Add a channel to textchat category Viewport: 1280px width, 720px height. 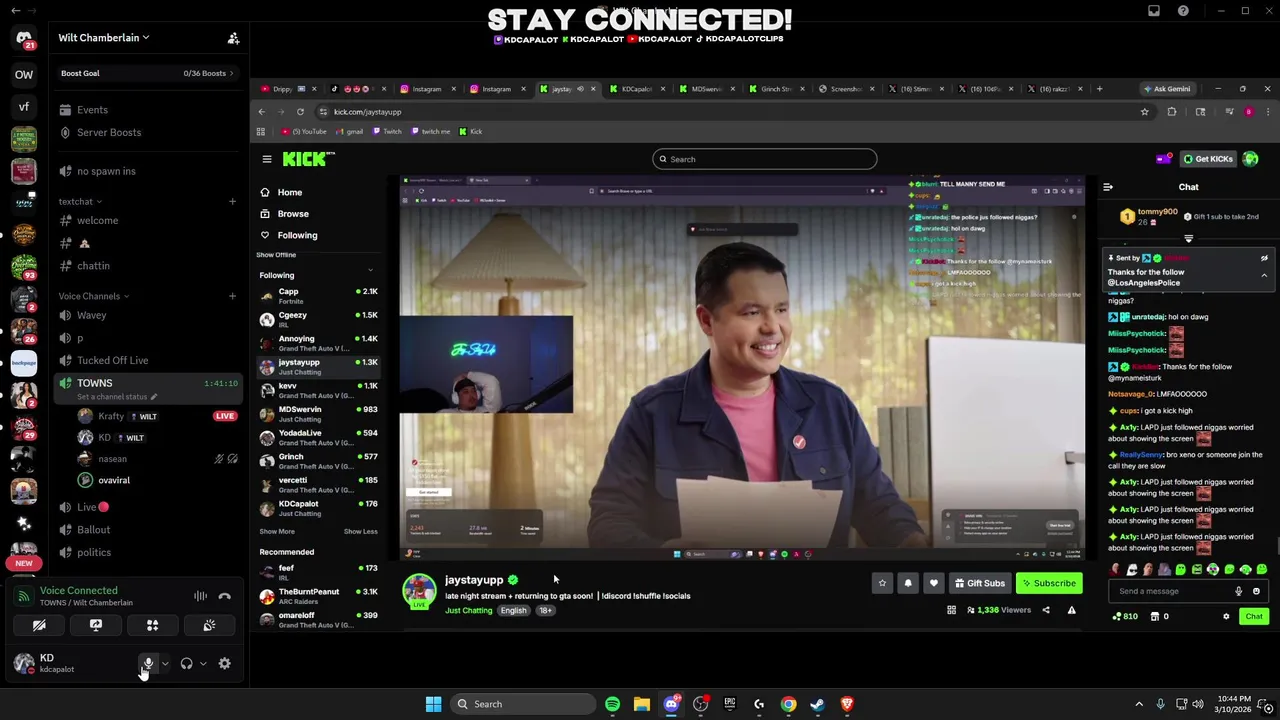tap(232, 202)
